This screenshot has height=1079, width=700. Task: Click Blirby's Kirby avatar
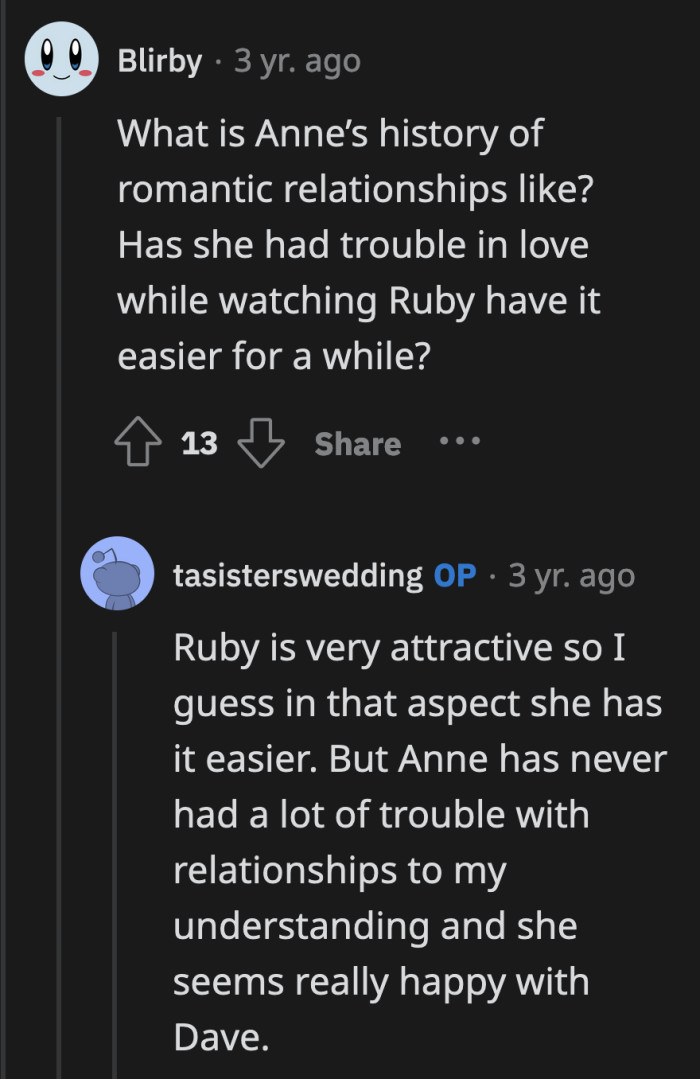(60, 59)
